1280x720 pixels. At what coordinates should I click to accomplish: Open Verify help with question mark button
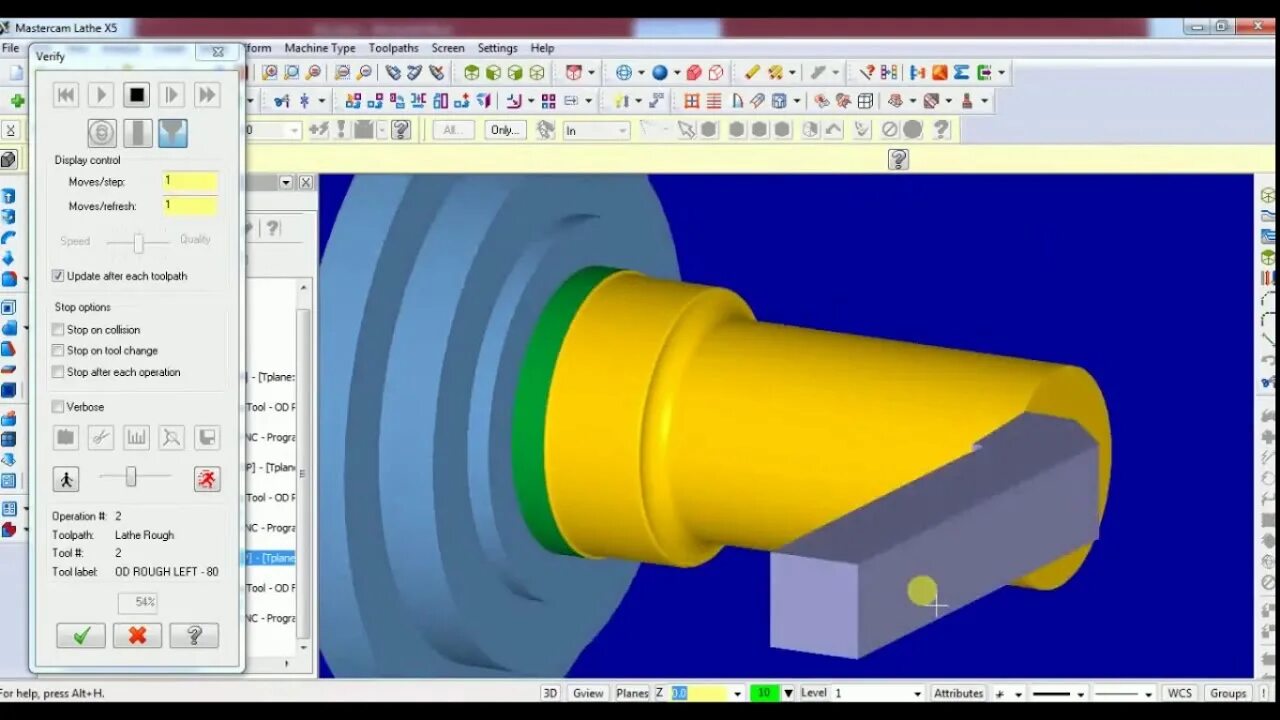194,635
